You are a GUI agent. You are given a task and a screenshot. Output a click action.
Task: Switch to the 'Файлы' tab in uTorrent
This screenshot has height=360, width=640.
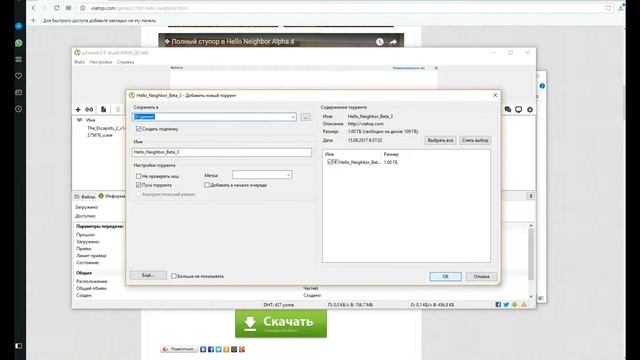tap(85, 197)
